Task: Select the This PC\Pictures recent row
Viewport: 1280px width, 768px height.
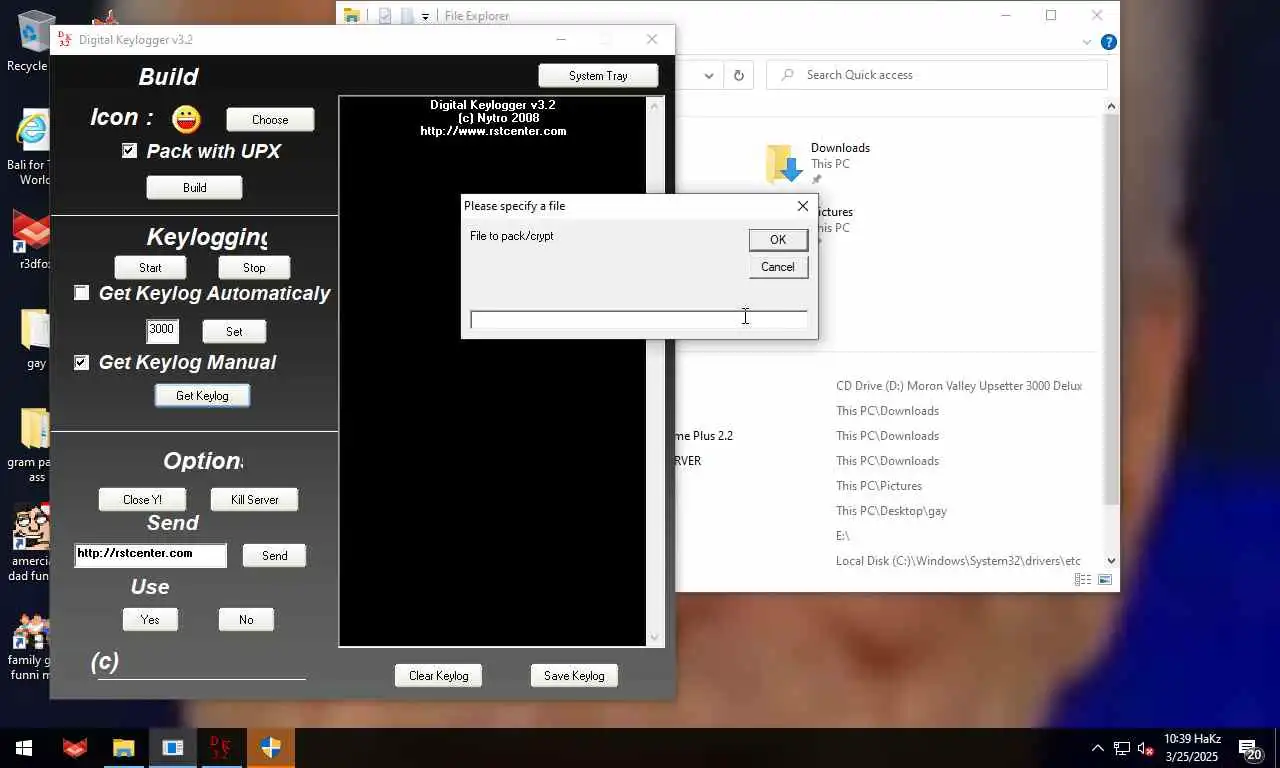Action: tap(879, 486)
